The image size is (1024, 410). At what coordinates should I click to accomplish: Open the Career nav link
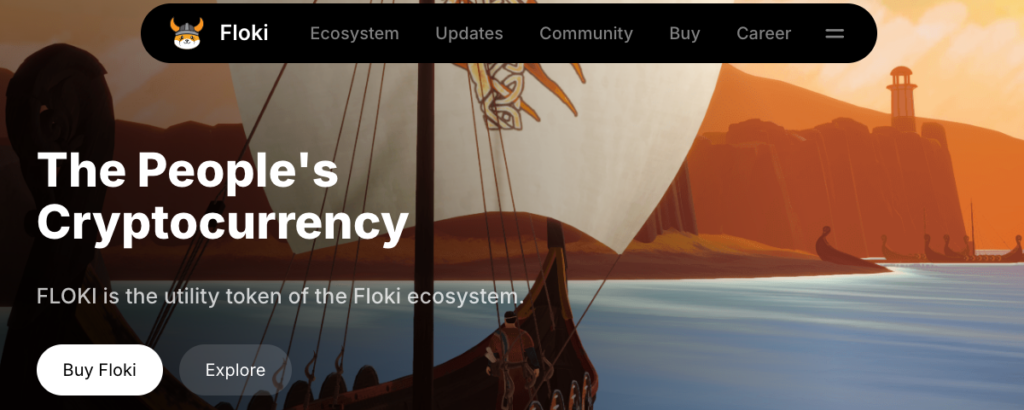(763, 33)
